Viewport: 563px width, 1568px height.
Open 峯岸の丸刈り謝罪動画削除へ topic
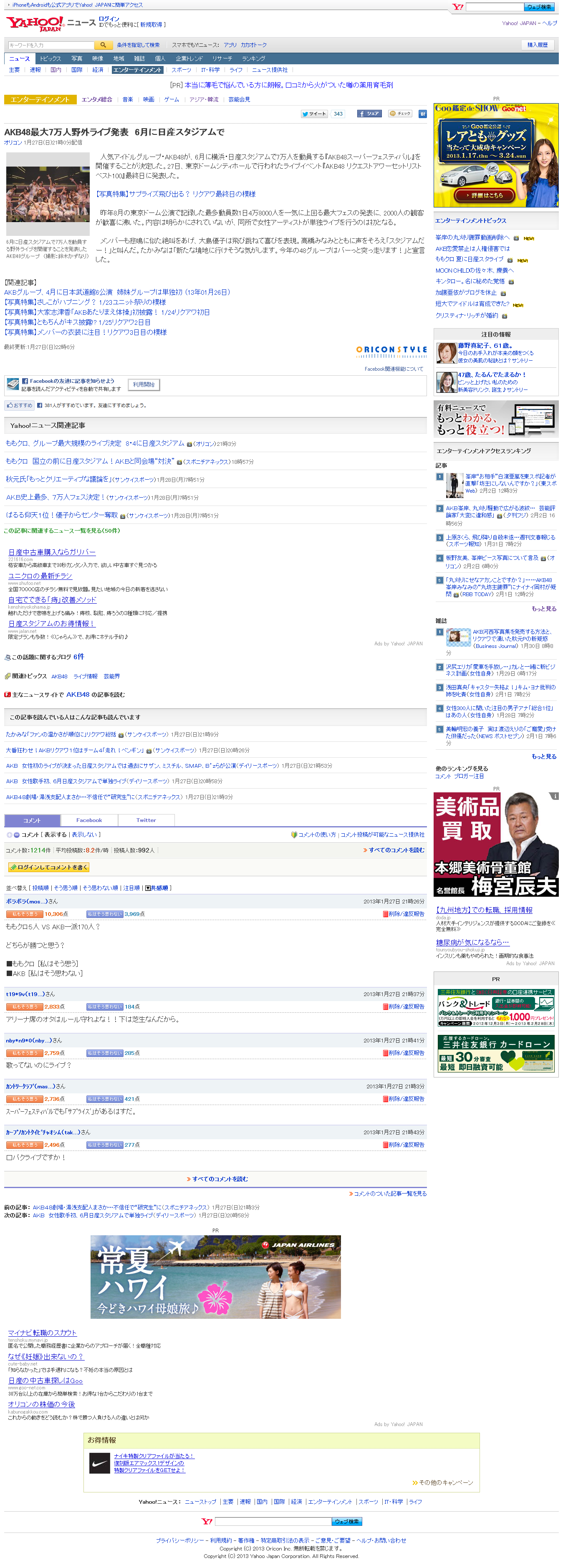click(x=472, y=238)
